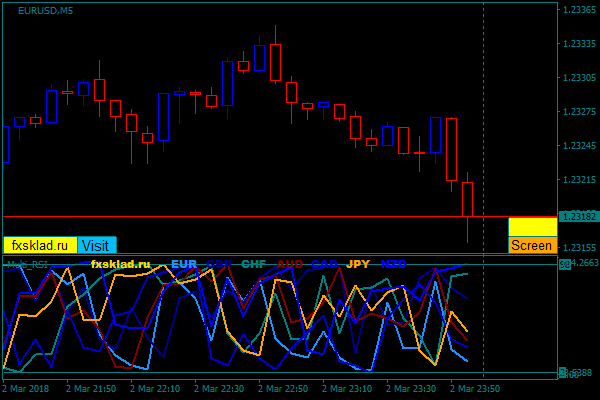This screenshot has height=400, width=600.
Task: Select the GBP currency label
Action: click(219, 264)
